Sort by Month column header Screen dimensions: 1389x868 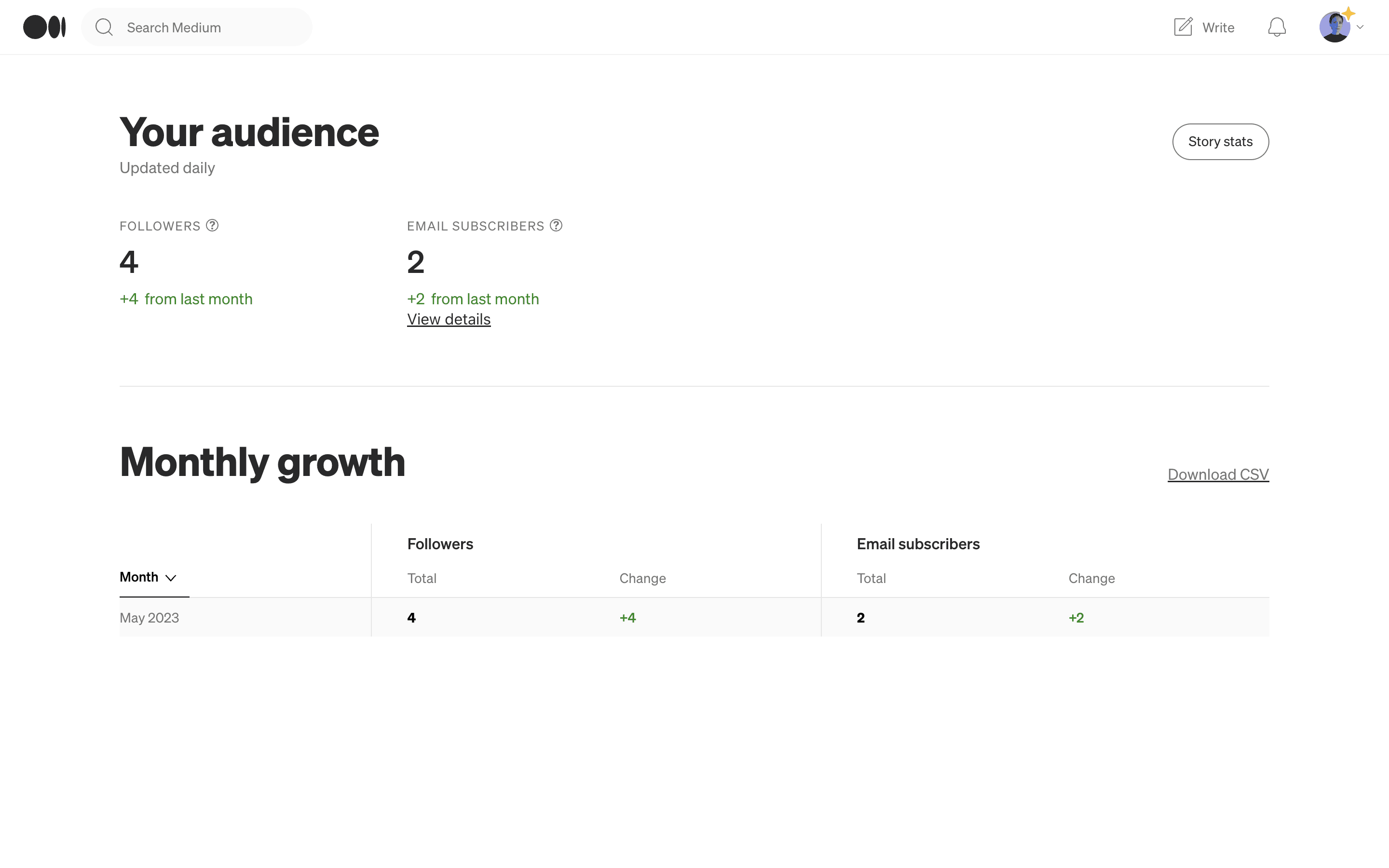point(148,578)
